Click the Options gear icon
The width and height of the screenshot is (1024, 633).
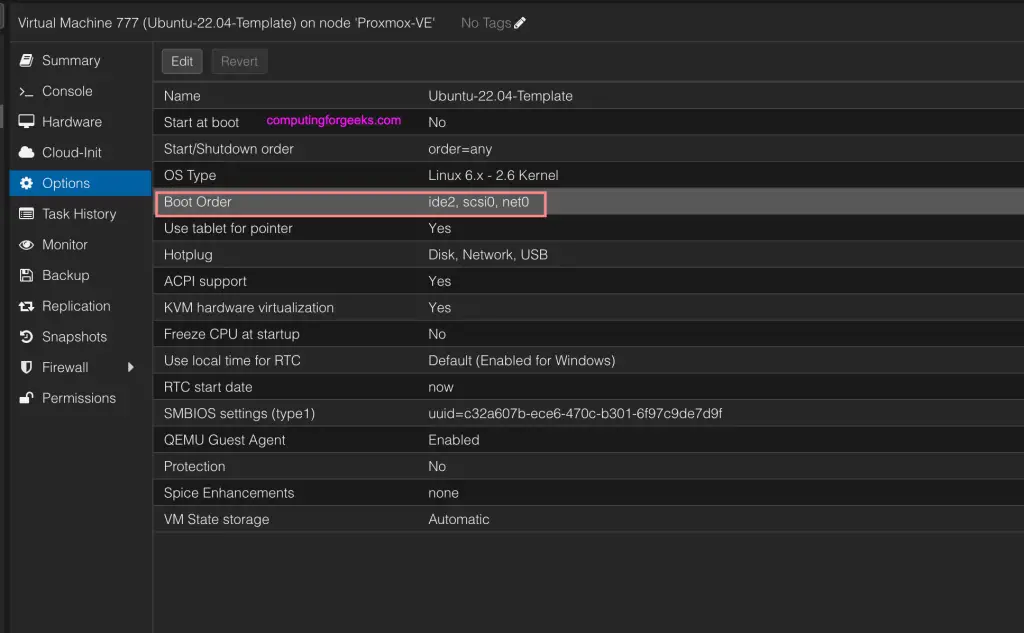(x=26, y=184)
